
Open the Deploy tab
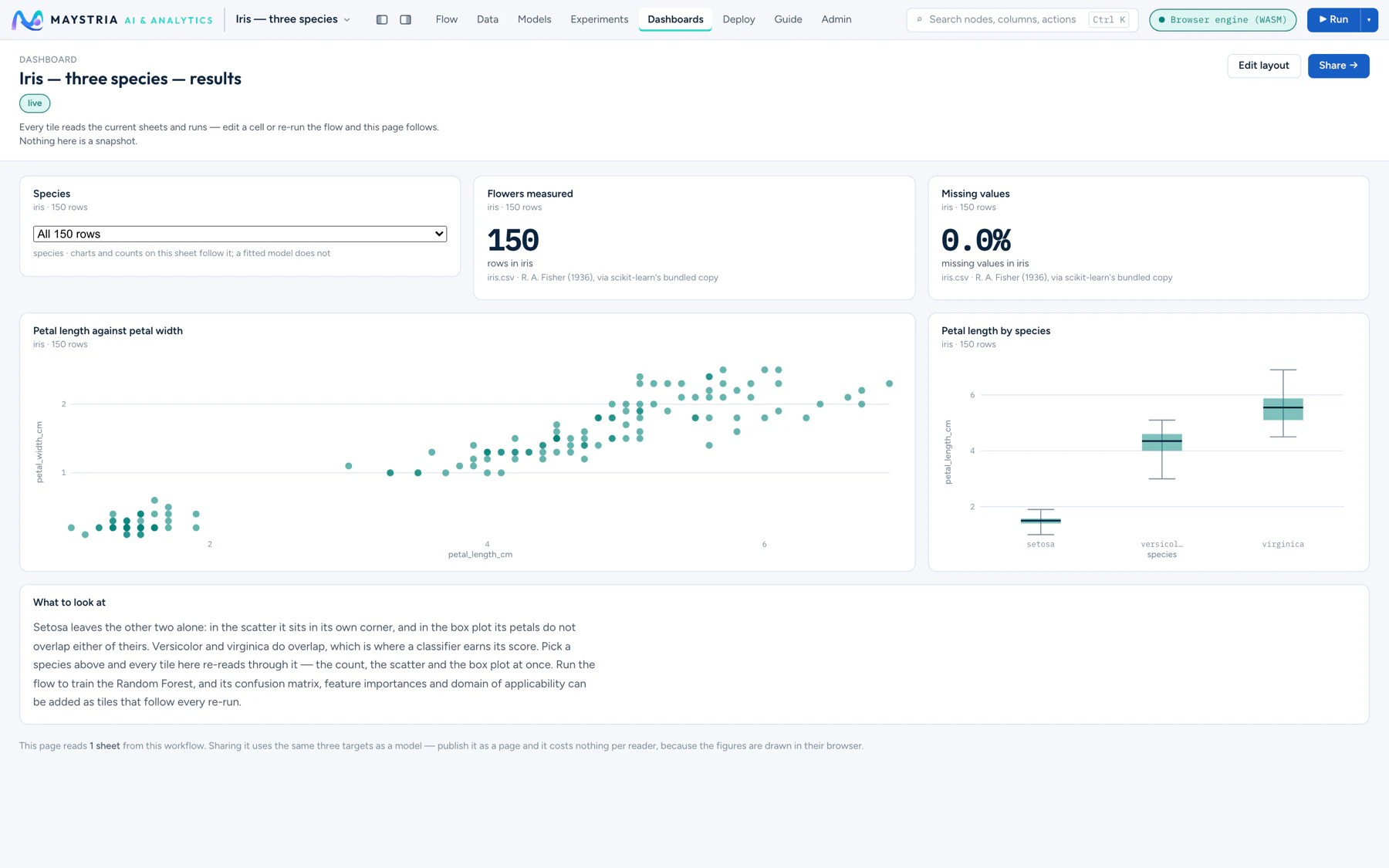[738, 19]
